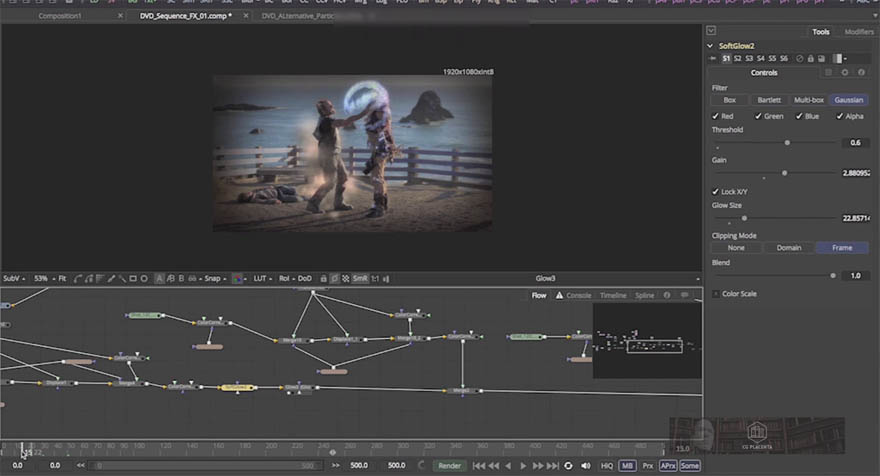Open the Spline tab

(644, 295)
